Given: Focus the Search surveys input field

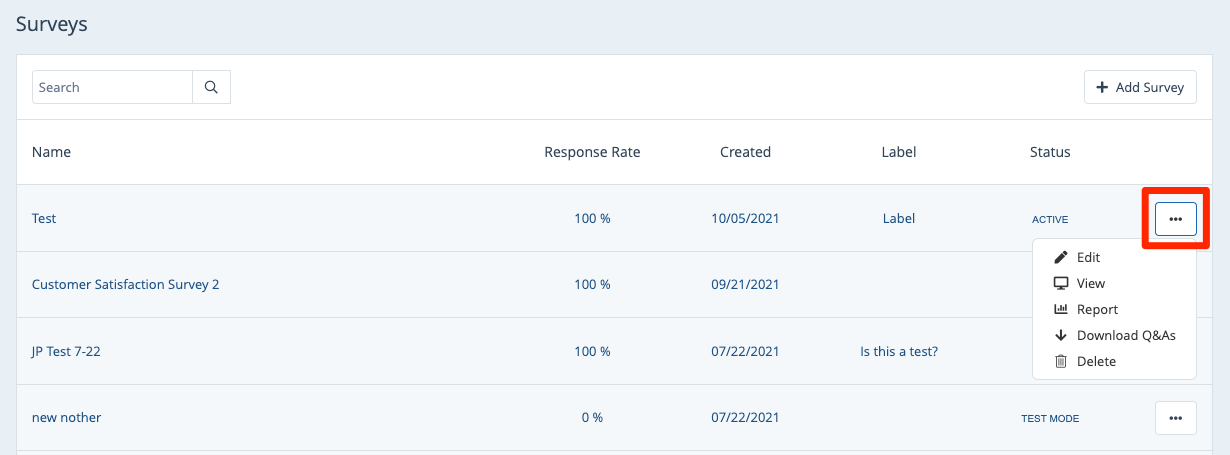Looking at the screenshot, I should (112, 87).
